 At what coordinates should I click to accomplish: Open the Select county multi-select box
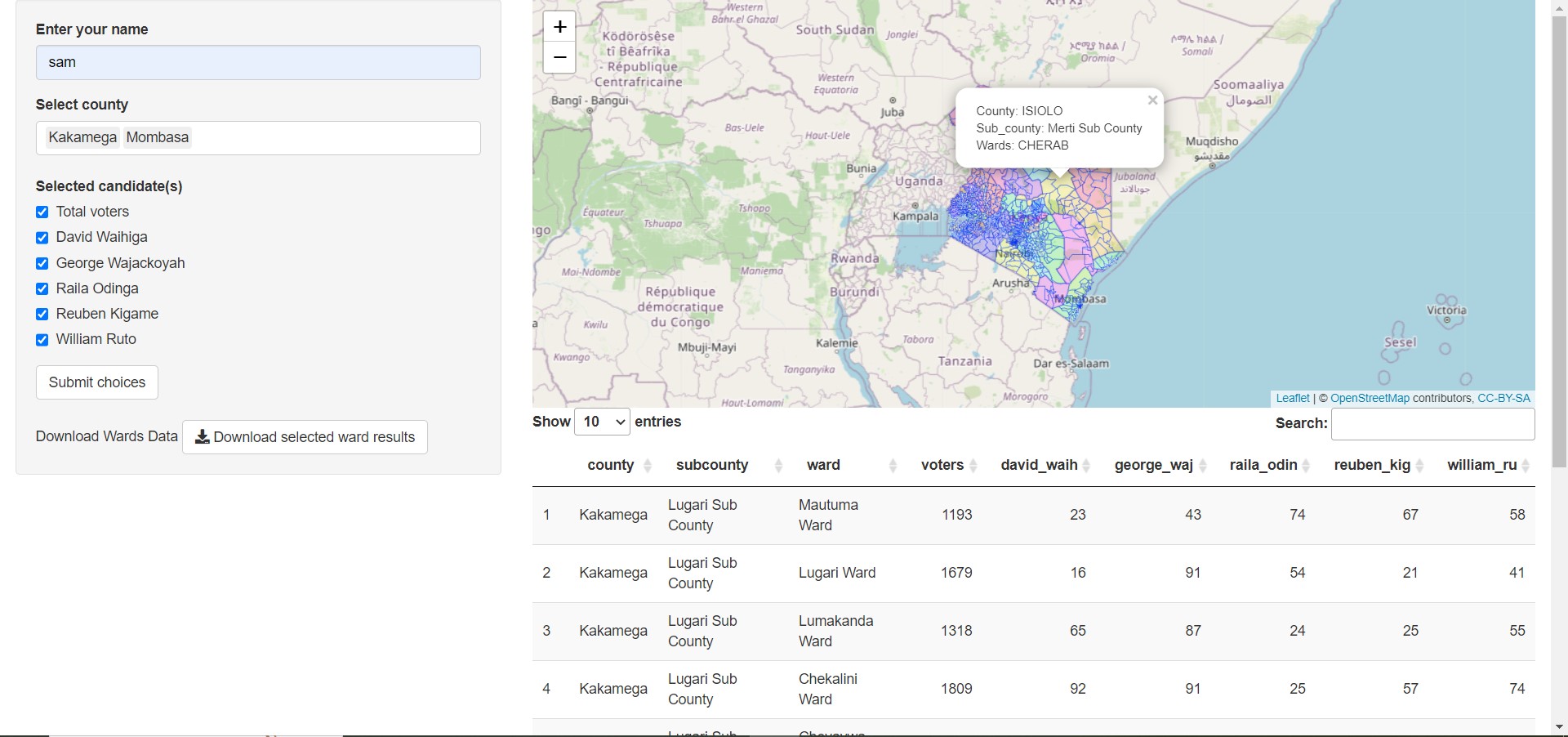(258, 138)
